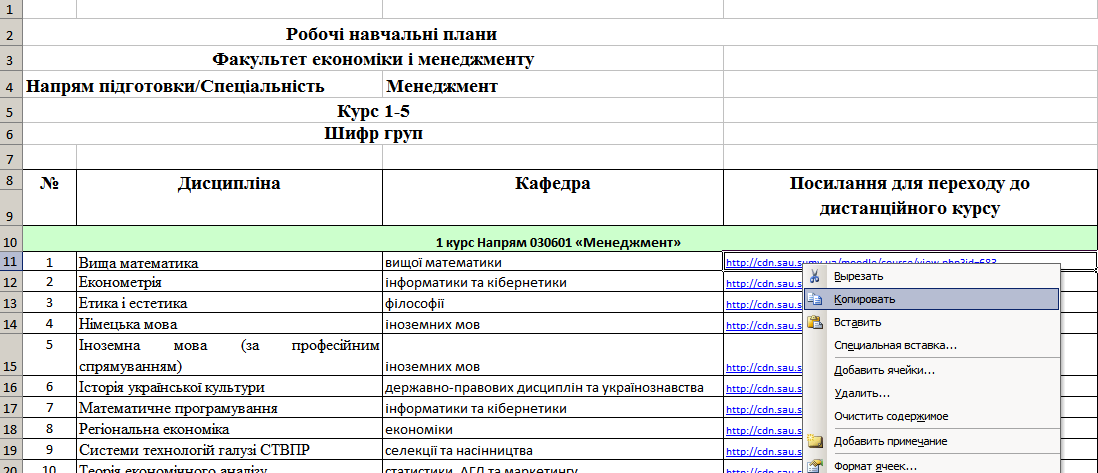The height and width of the screenshot is (473, 1098).
Task: Click the paste clipboard icon beside Вставить
Action: click(814, 322)
